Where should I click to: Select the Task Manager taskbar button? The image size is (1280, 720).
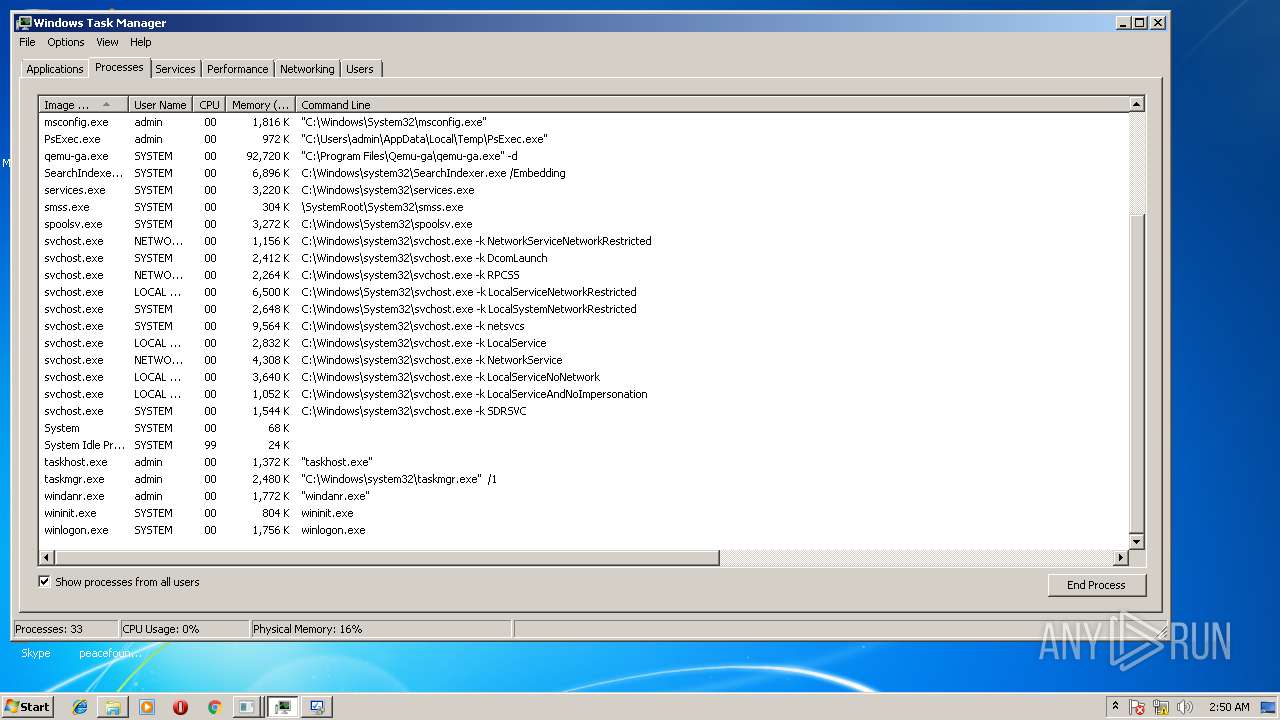point(283,707)
